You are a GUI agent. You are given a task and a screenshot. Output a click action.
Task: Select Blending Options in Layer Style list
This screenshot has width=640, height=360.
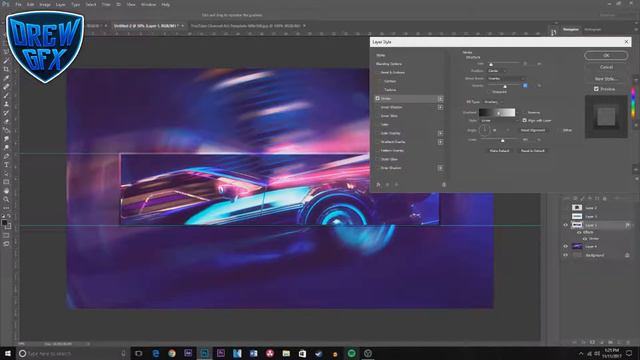(389, 64)
